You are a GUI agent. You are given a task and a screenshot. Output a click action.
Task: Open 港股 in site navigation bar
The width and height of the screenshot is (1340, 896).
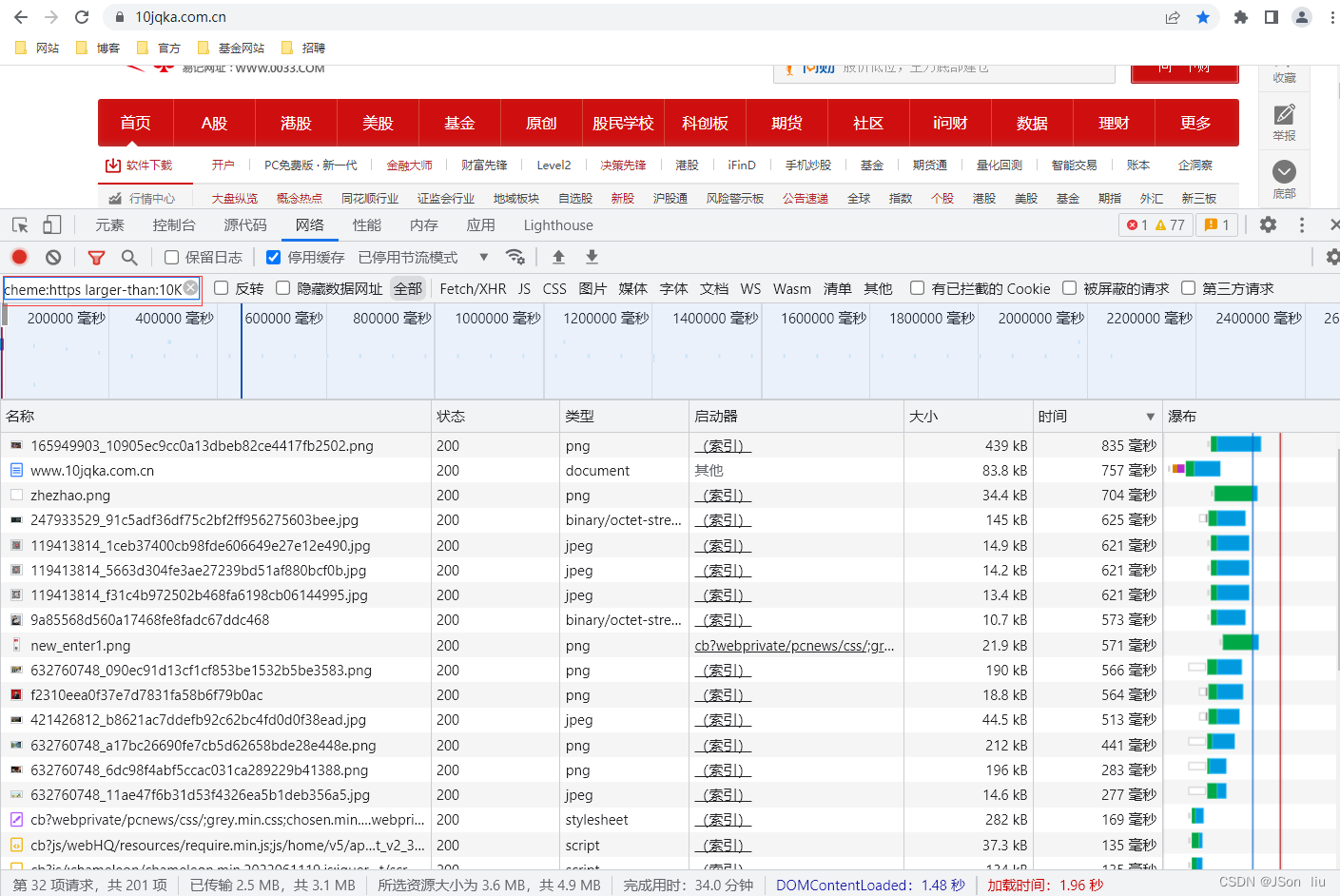296,123
